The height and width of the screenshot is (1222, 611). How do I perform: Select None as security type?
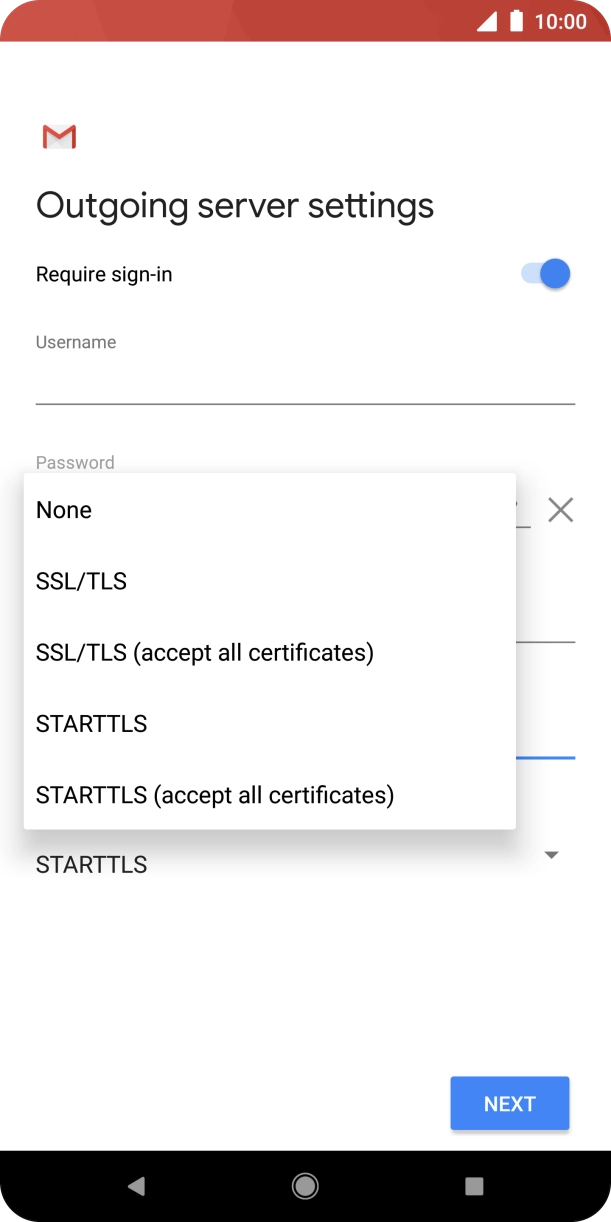63,510
